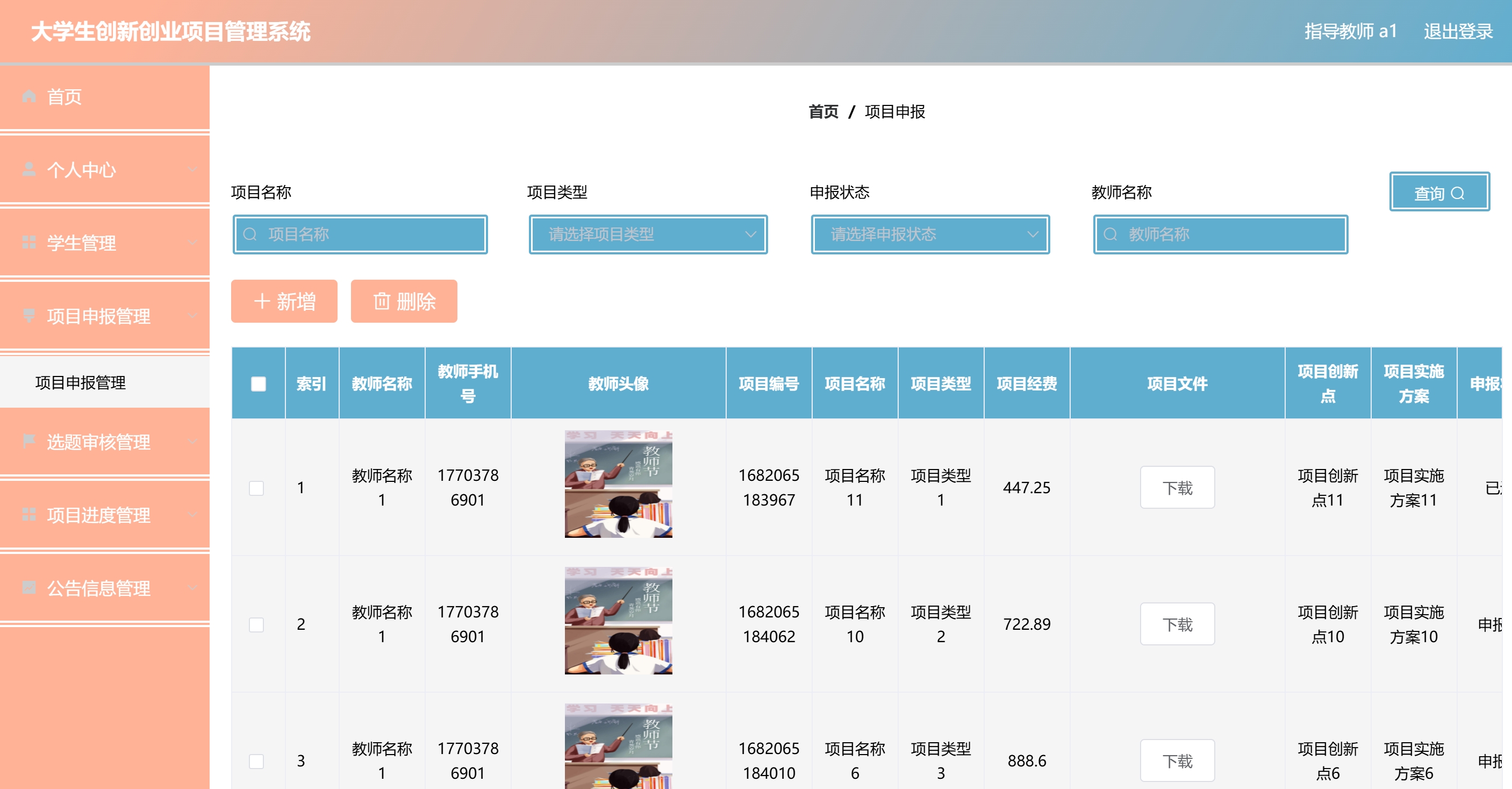Click the 教师头像 column header
Image resolution: width=1512 pixels, height=789 pixels.
(619, 383)
